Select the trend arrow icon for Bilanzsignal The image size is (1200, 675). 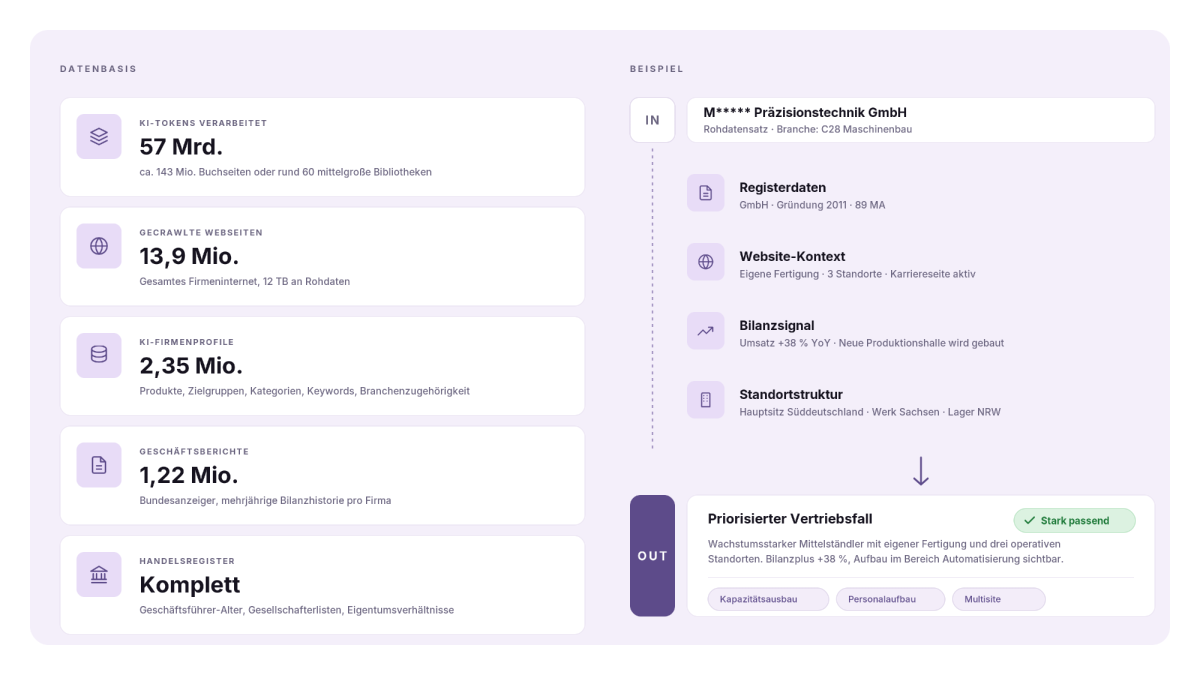coord(705,331)
